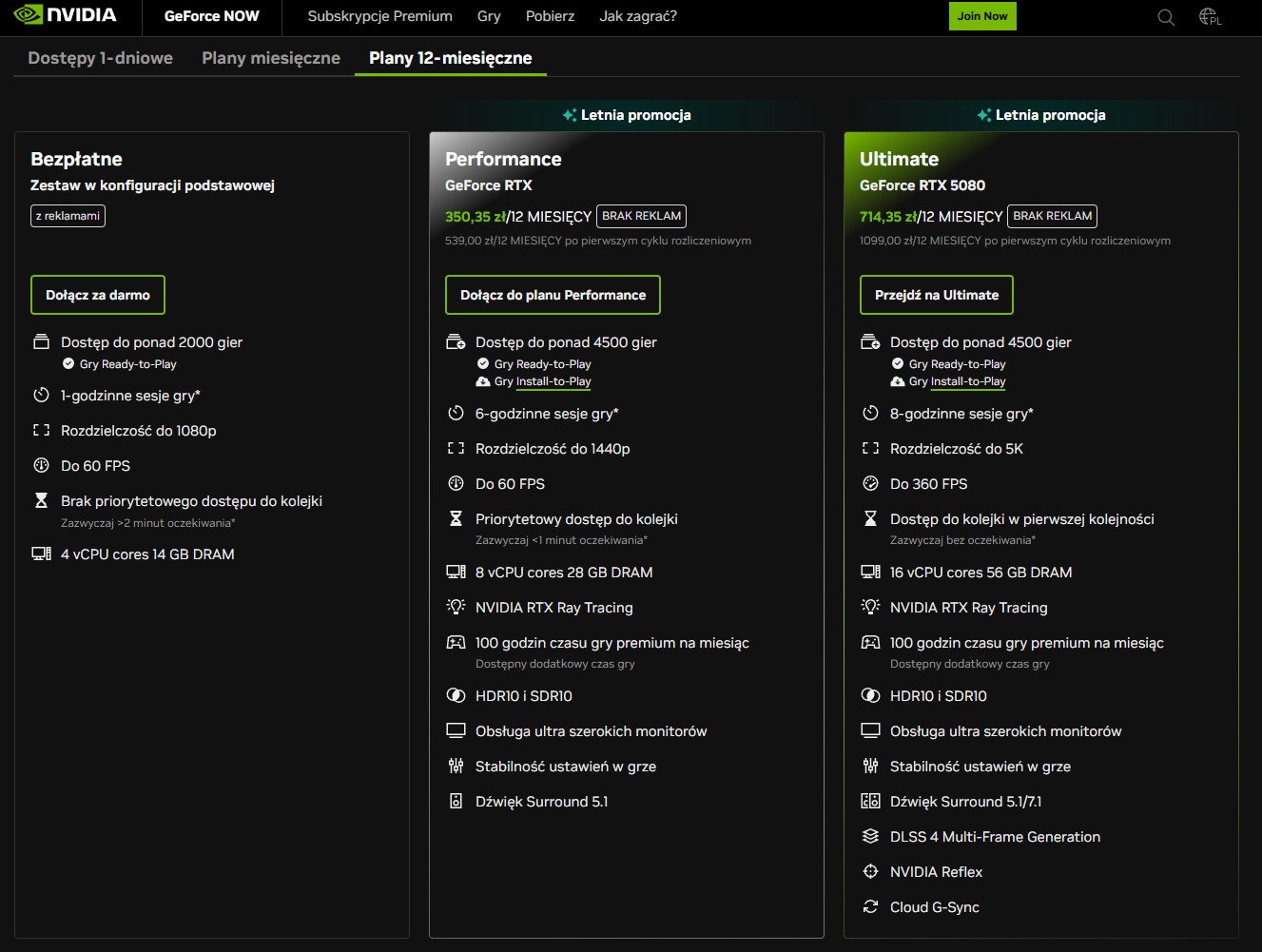Open 'Gry' menu item
The width and height of the screenshot is (1262, 952).
[x=489, y=16]
